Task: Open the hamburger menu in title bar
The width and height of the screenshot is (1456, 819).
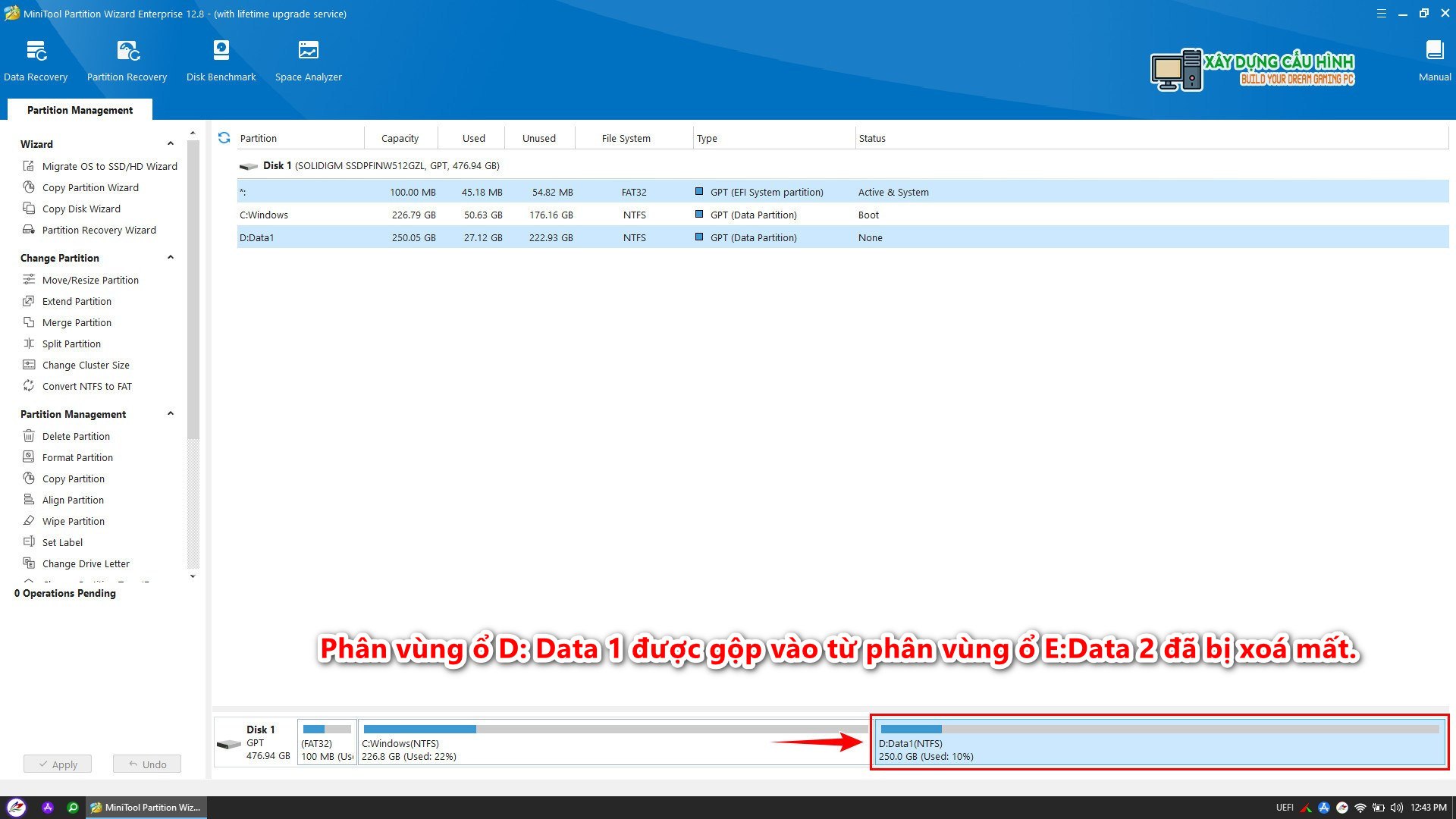Action: pos(1381,14)
